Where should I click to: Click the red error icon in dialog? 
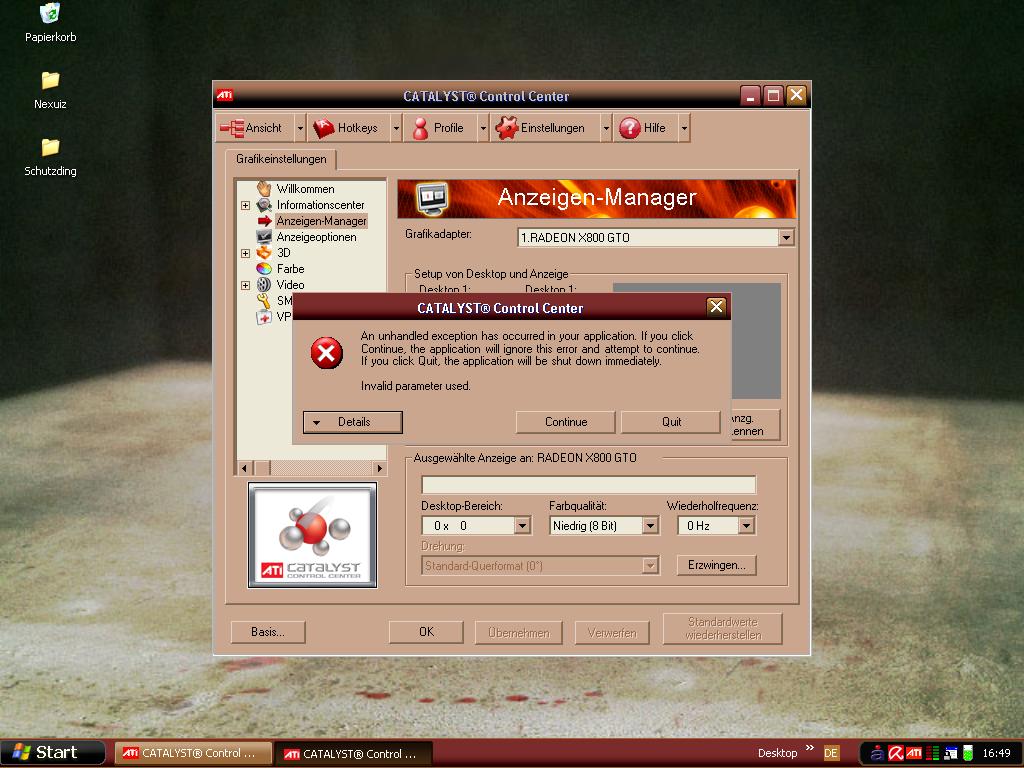click(x=327, y=353)
